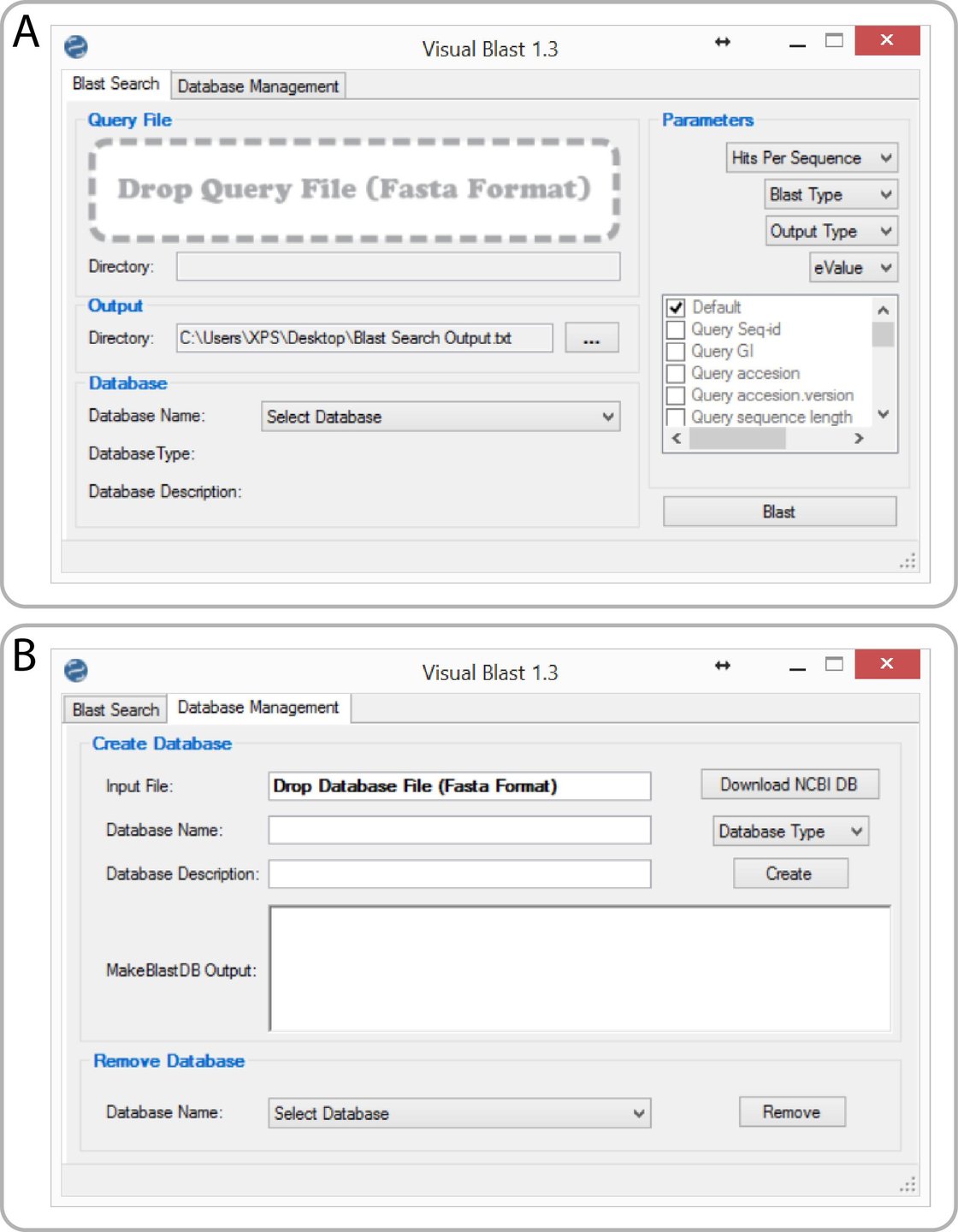Click scroll-left arrow of output fields list

pos(677,438)
